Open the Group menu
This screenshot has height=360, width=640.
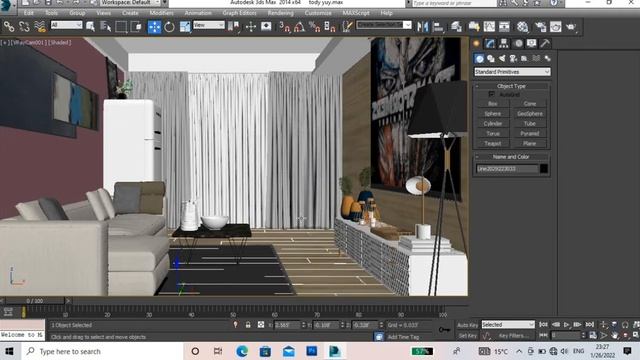tap(77, 13)
